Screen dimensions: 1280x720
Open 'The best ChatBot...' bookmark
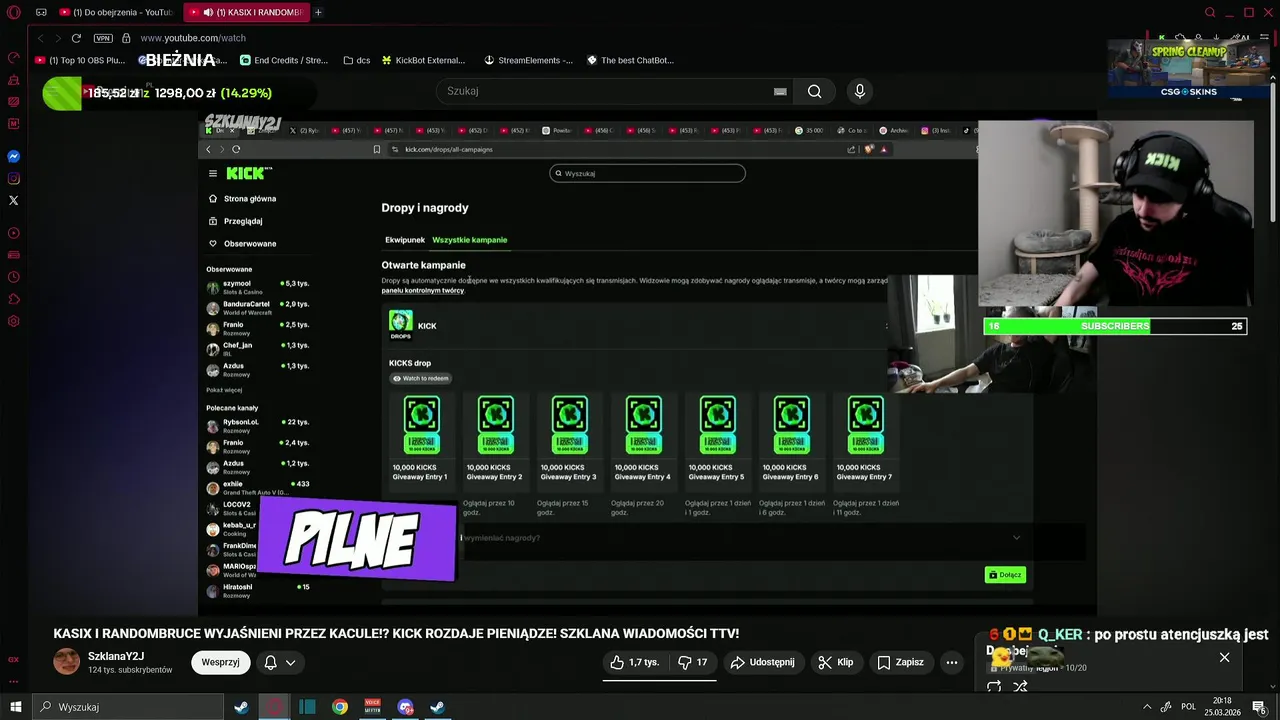tap(630, 60)
